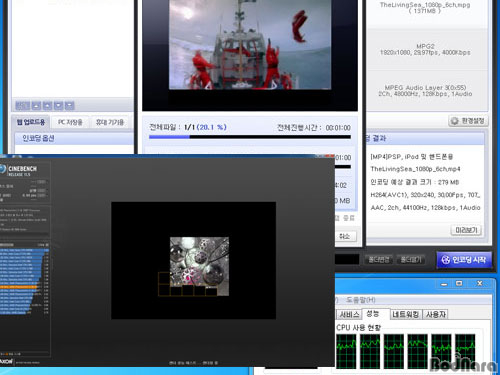
Task: Click the gear icon on 환경설정 button
Action: point(454,121)
